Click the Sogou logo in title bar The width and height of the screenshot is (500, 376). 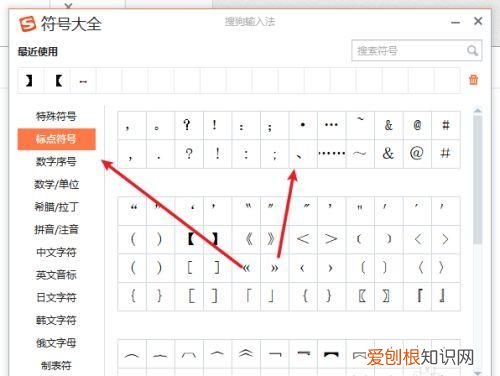27,24
